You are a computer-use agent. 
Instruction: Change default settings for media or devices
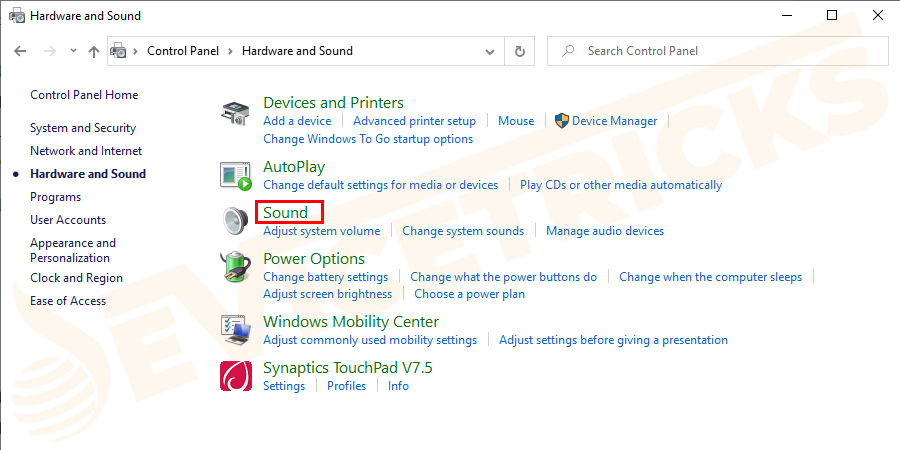(381, 185)
